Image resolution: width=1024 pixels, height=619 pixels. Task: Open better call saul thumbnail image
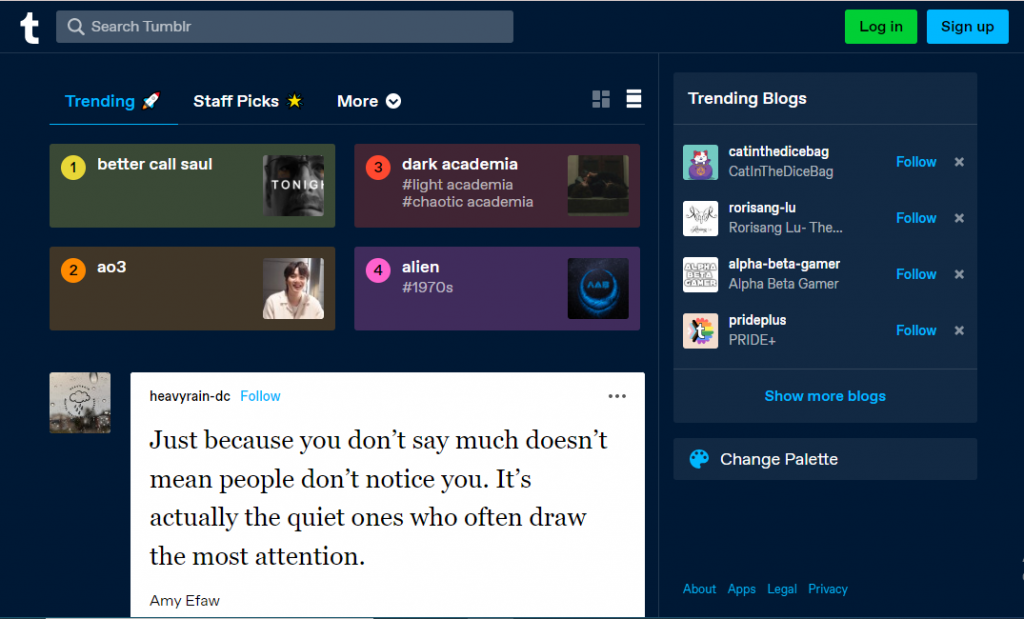[293, 185]
